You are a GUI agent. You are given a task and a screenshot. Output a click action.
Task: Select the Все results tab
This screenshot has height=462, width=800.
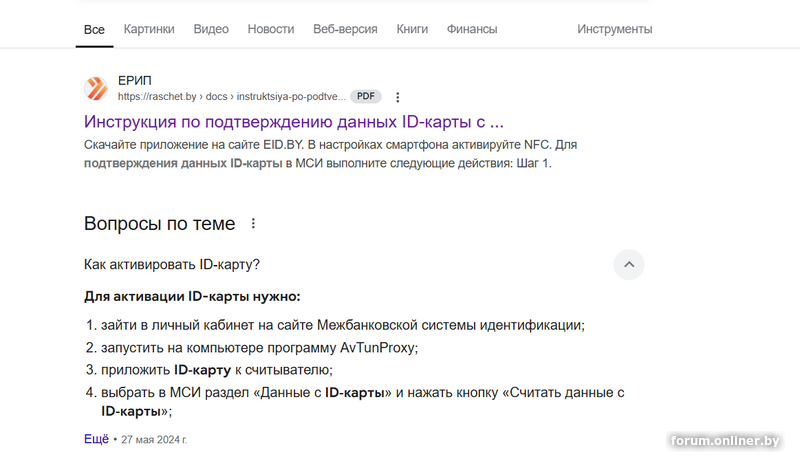tap(94, 30)
